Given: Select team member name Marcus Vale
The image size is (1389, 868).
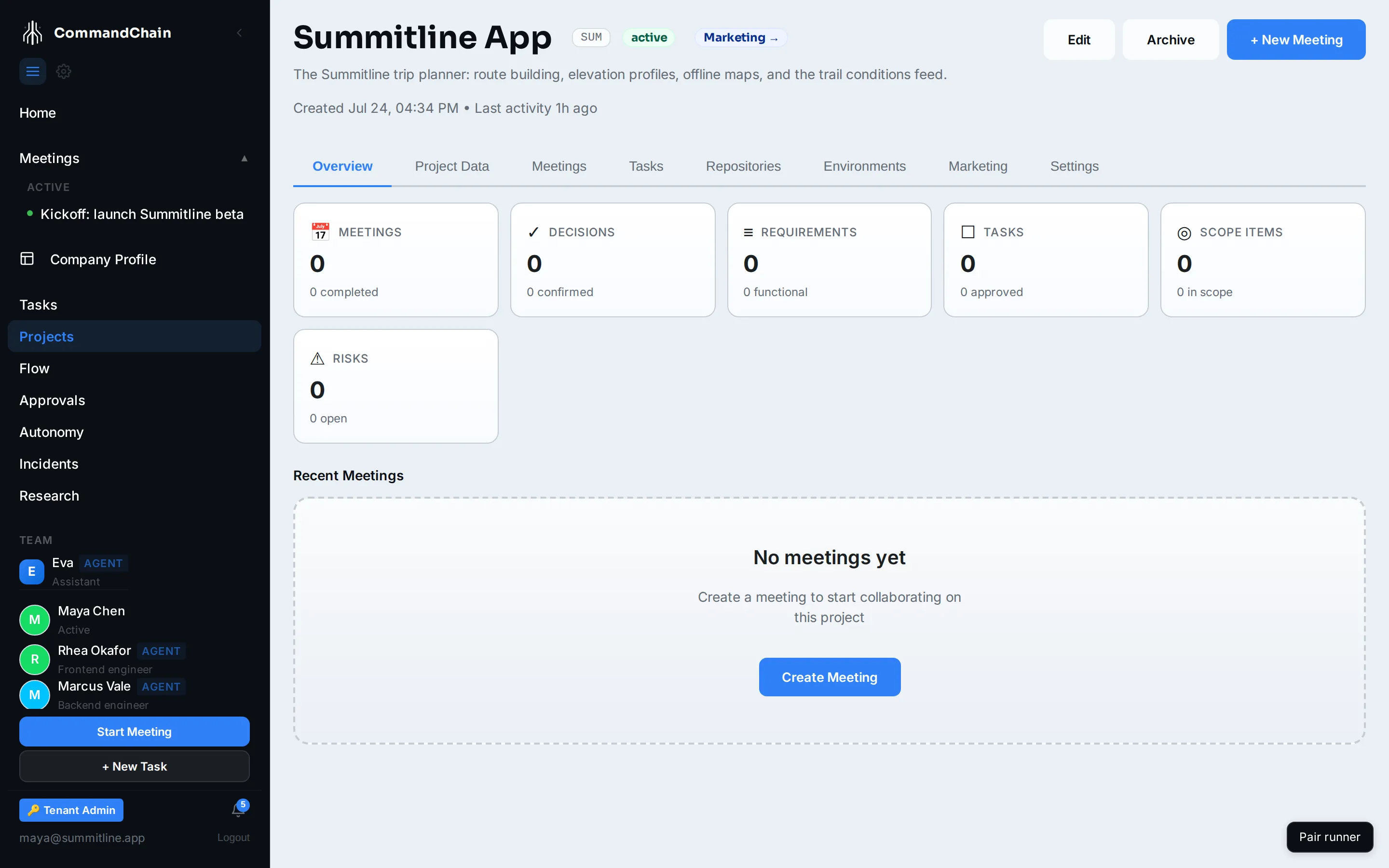Looking at the screenshot, I should point(94,686).
